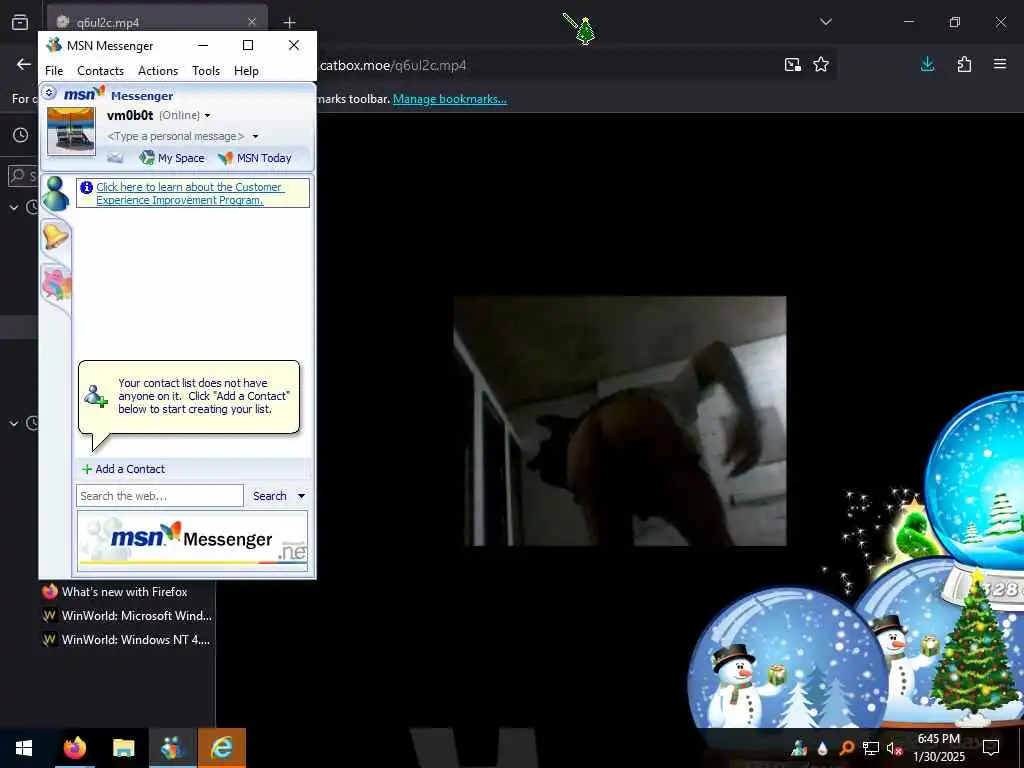
Task: Open Internet Explorer from the taskbar
Action: pos(222,748)
